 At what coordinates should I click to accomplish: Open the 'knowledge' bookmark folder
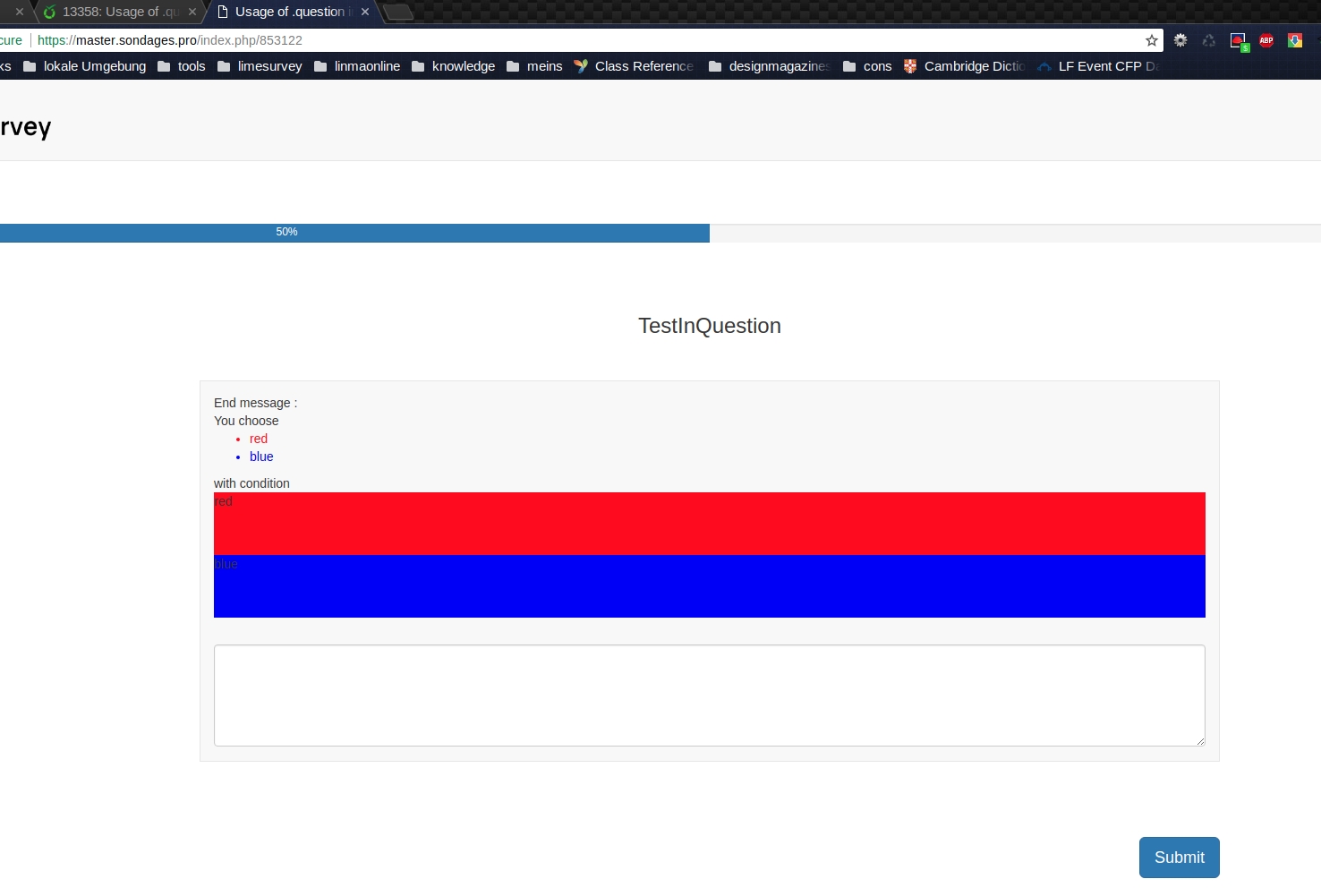pyautogui.click(x=453, y=66)
